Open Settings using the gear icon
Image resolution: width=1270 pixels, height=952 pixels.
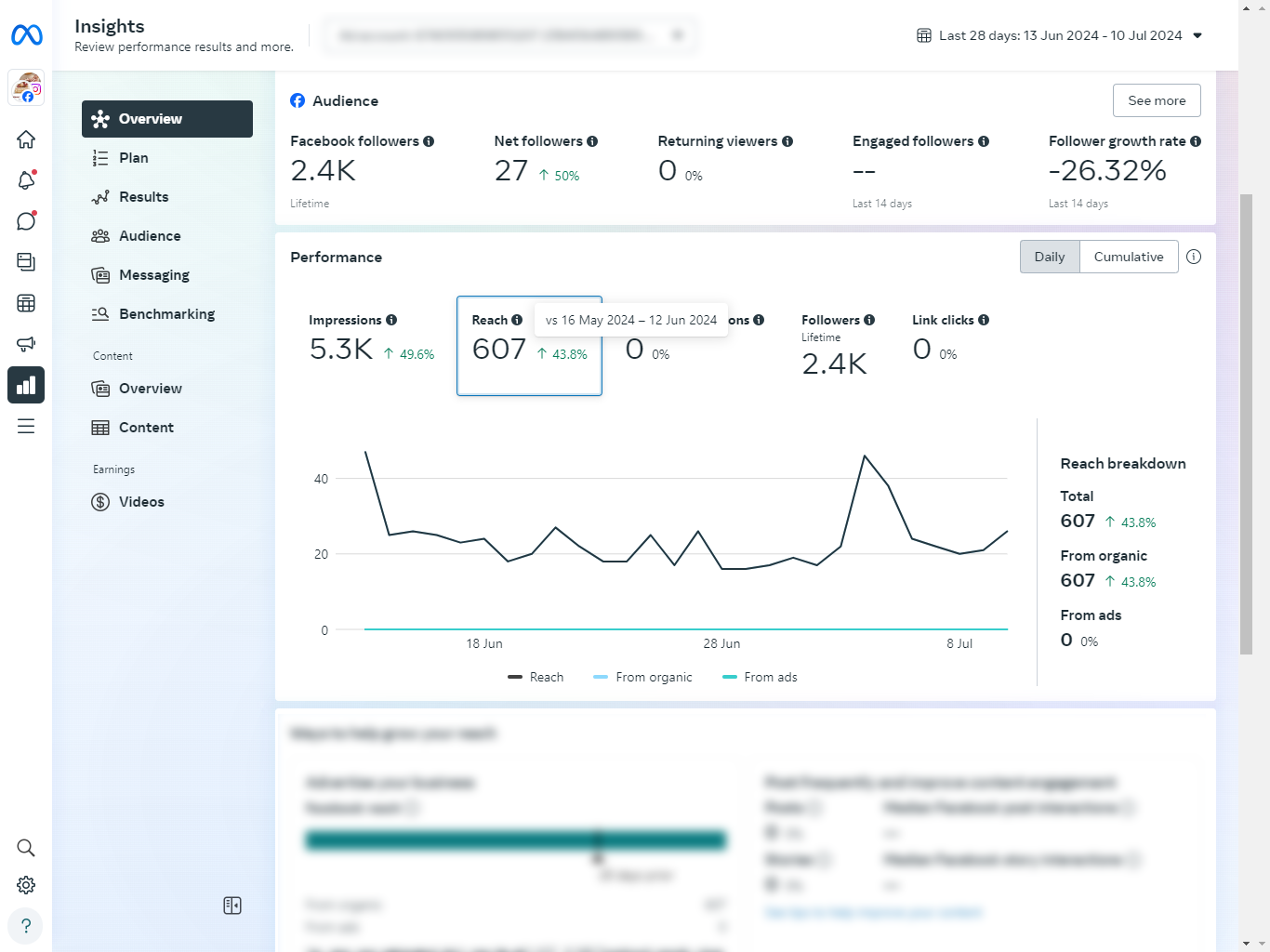(x=26, y=884)
